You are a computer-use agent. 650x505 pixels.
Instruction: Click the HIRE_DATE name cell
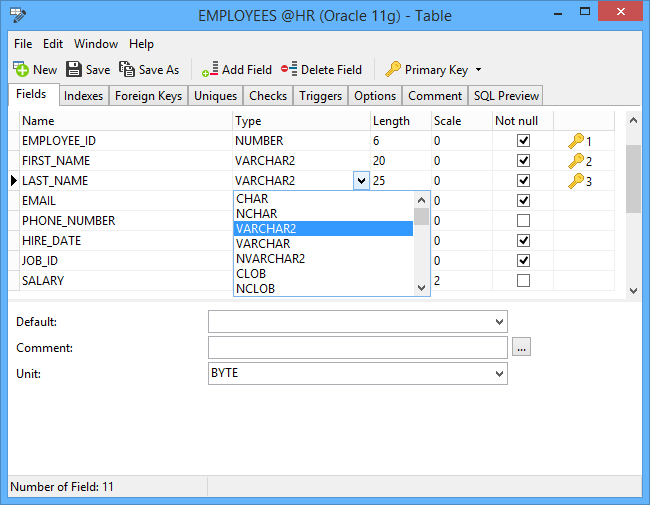click(126, 240)
